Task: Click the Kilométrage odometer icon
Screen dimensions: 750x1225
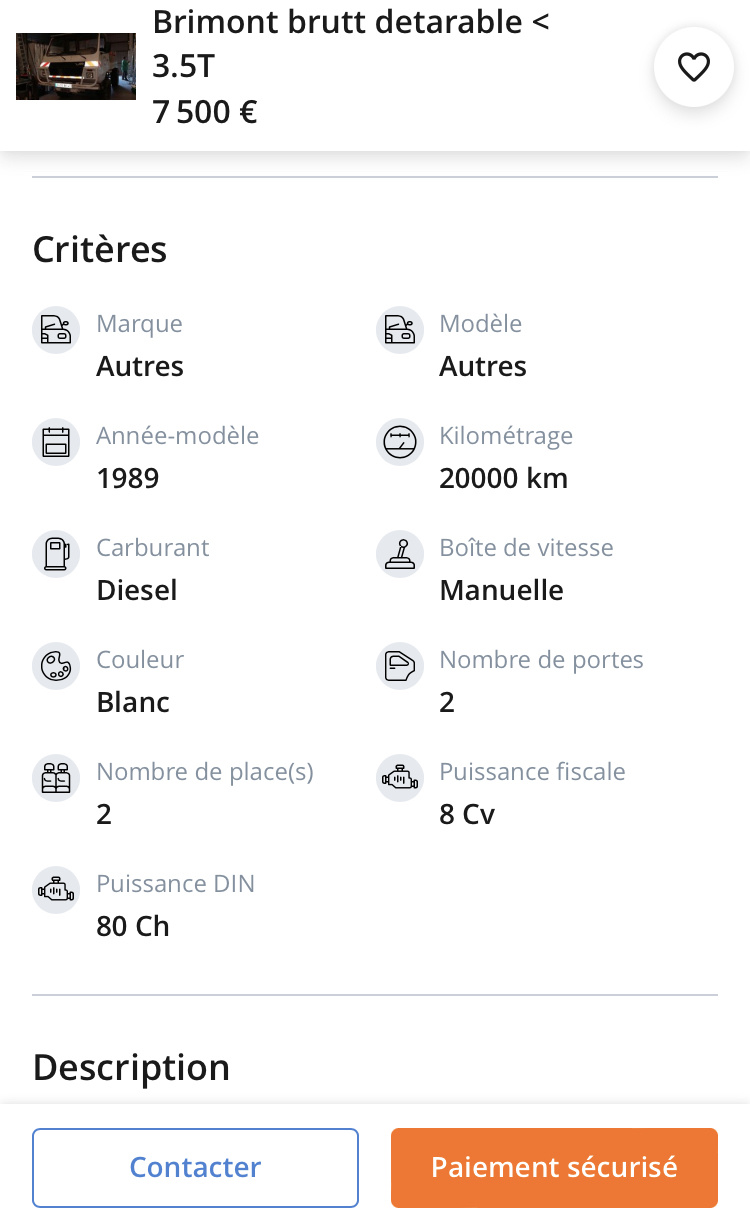Action: tap(399, 442)
